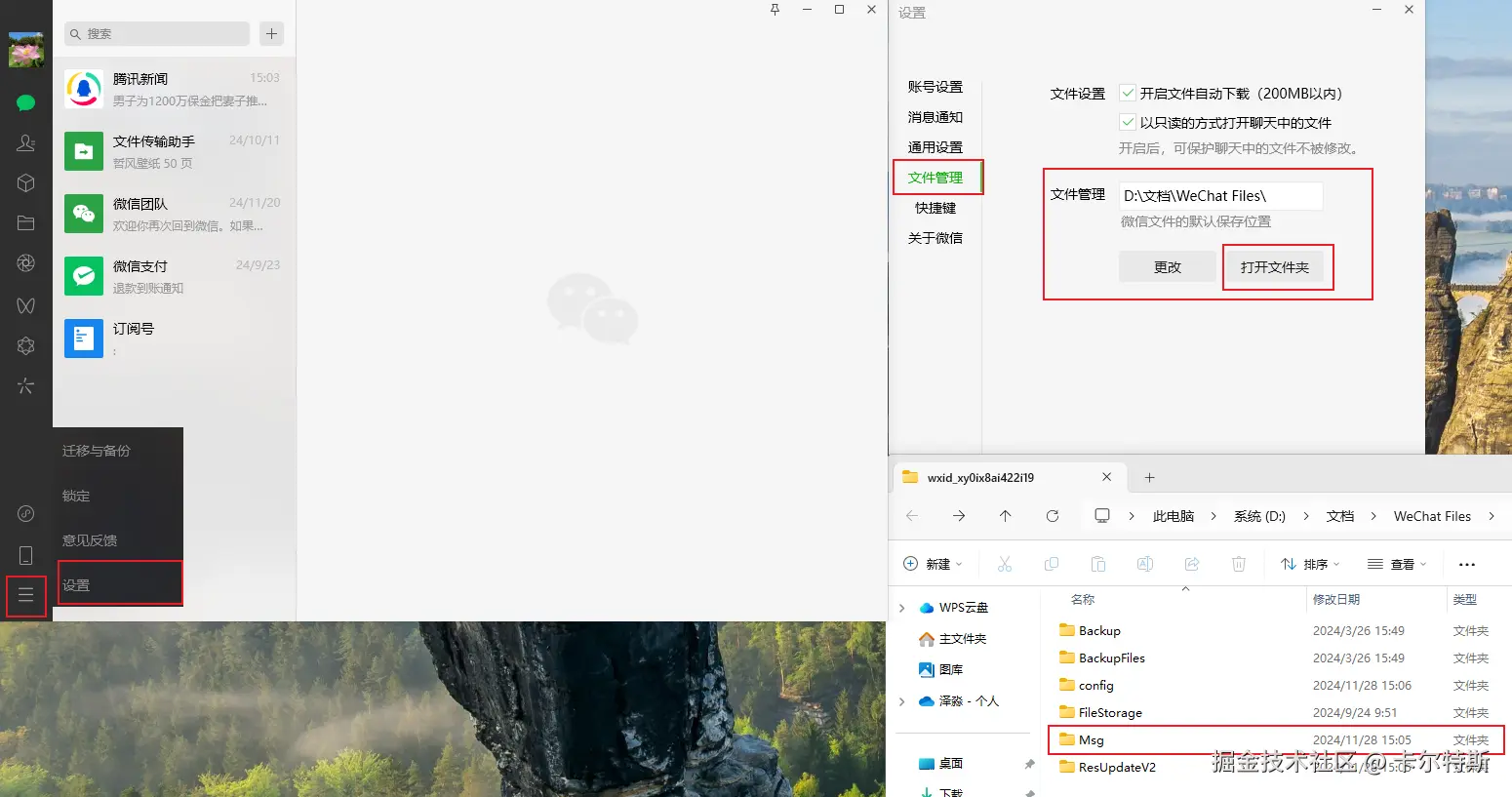The width and height of the screenshot is (1512, 797).
Task: Refresh the File Explorer view
Action: tap(1053, 516)
